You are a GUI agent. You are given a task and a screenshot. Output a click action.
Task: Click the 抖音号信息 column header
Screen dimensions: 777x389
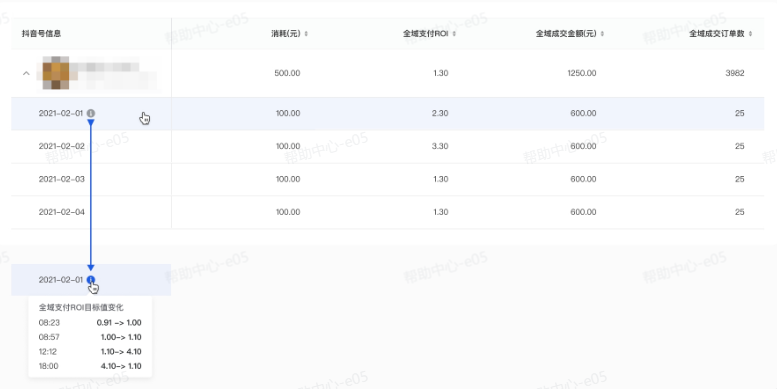42,34
